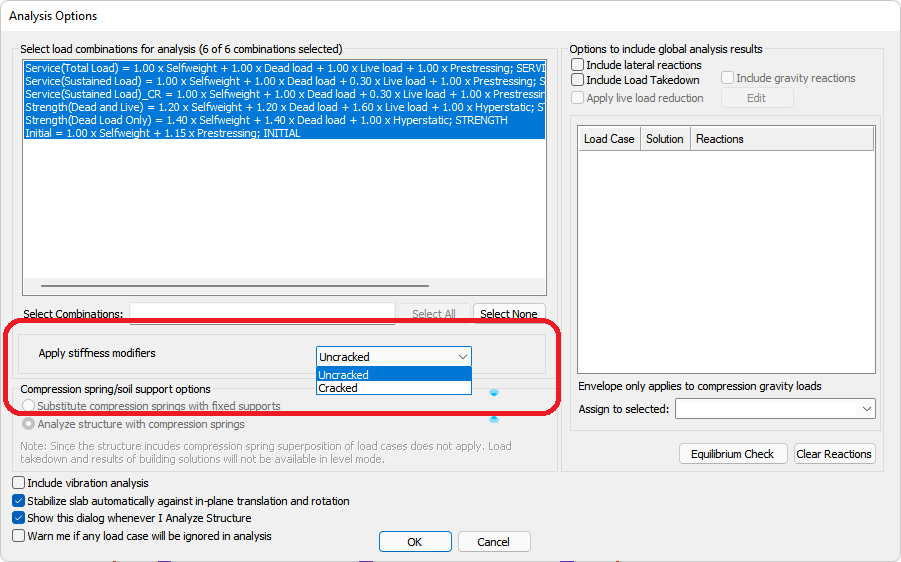901x562 pixels.
Task: Click the Select Combinations input field
Action: click(262, 314)
